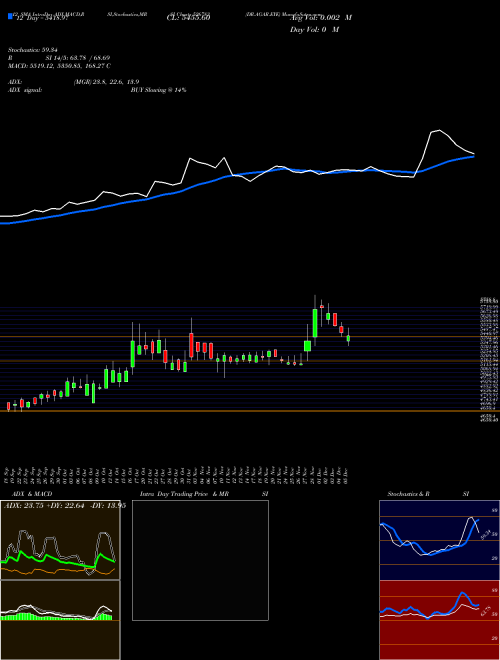Image resolution: width=500 pixels, height=660 pixels.
Task: Click the 'Day Vol: 0 M' value
Action: pos(314,30)
